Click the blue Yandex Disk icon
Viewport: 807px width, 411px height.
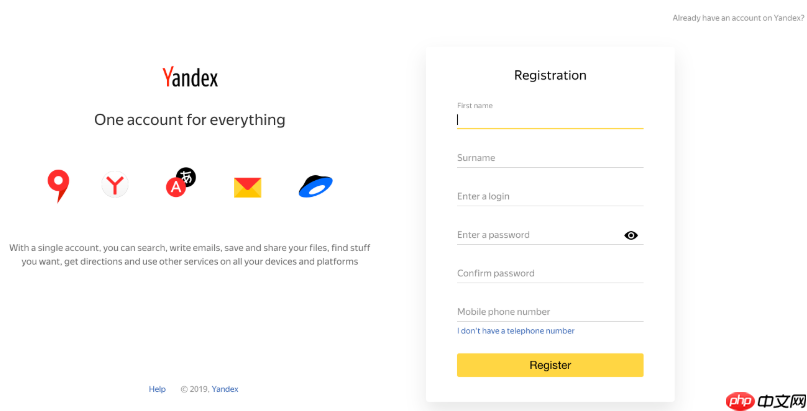[x=315, y=186]
